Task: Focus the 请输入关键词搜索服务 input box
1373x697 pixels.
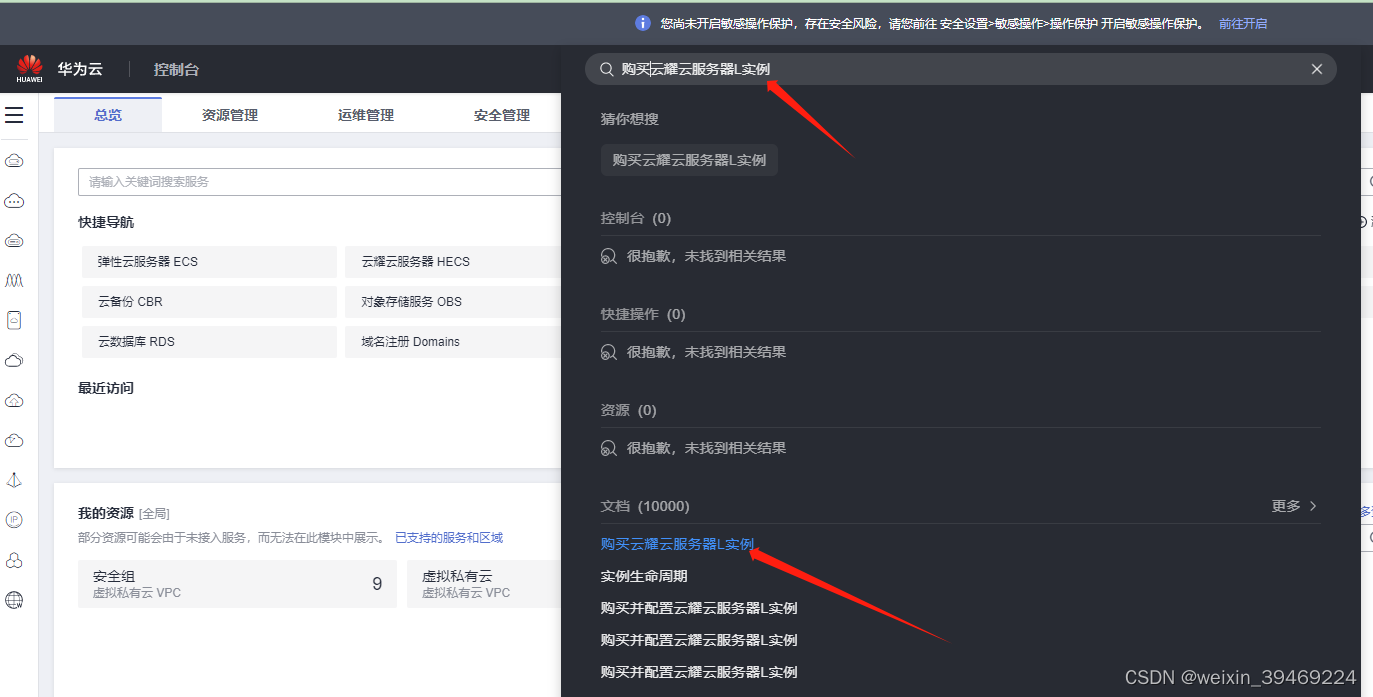Action: click(x=320, y=182)
